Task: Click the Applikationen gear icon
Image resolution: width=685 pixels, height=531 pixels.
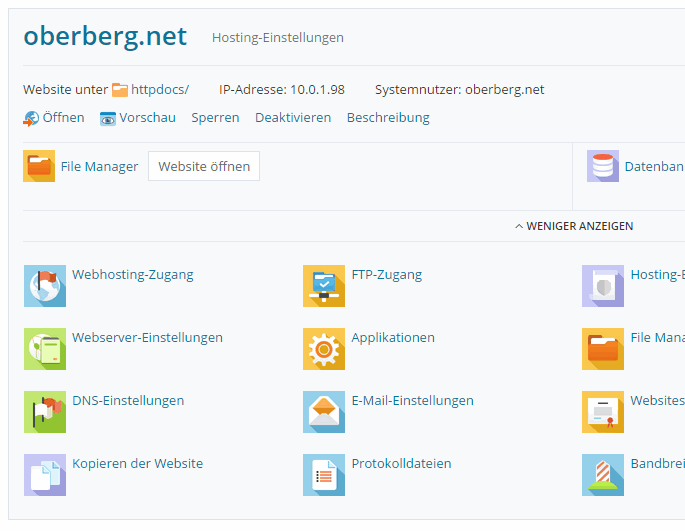Action: 323,349
